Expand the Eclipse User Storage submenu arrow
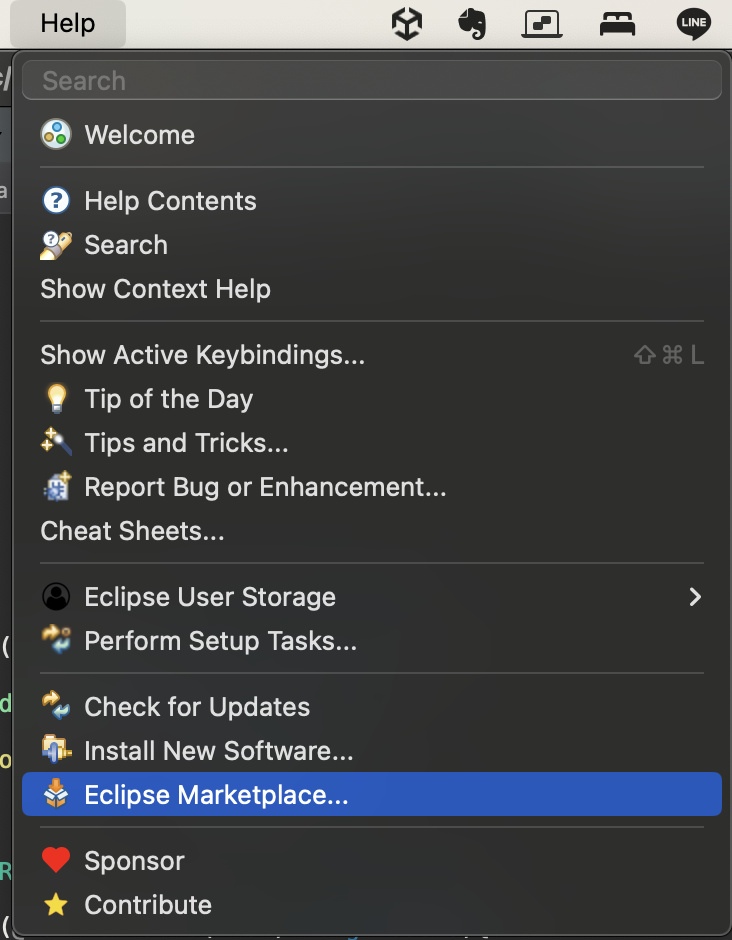This screenshot has width=732, height=940. 695,597
